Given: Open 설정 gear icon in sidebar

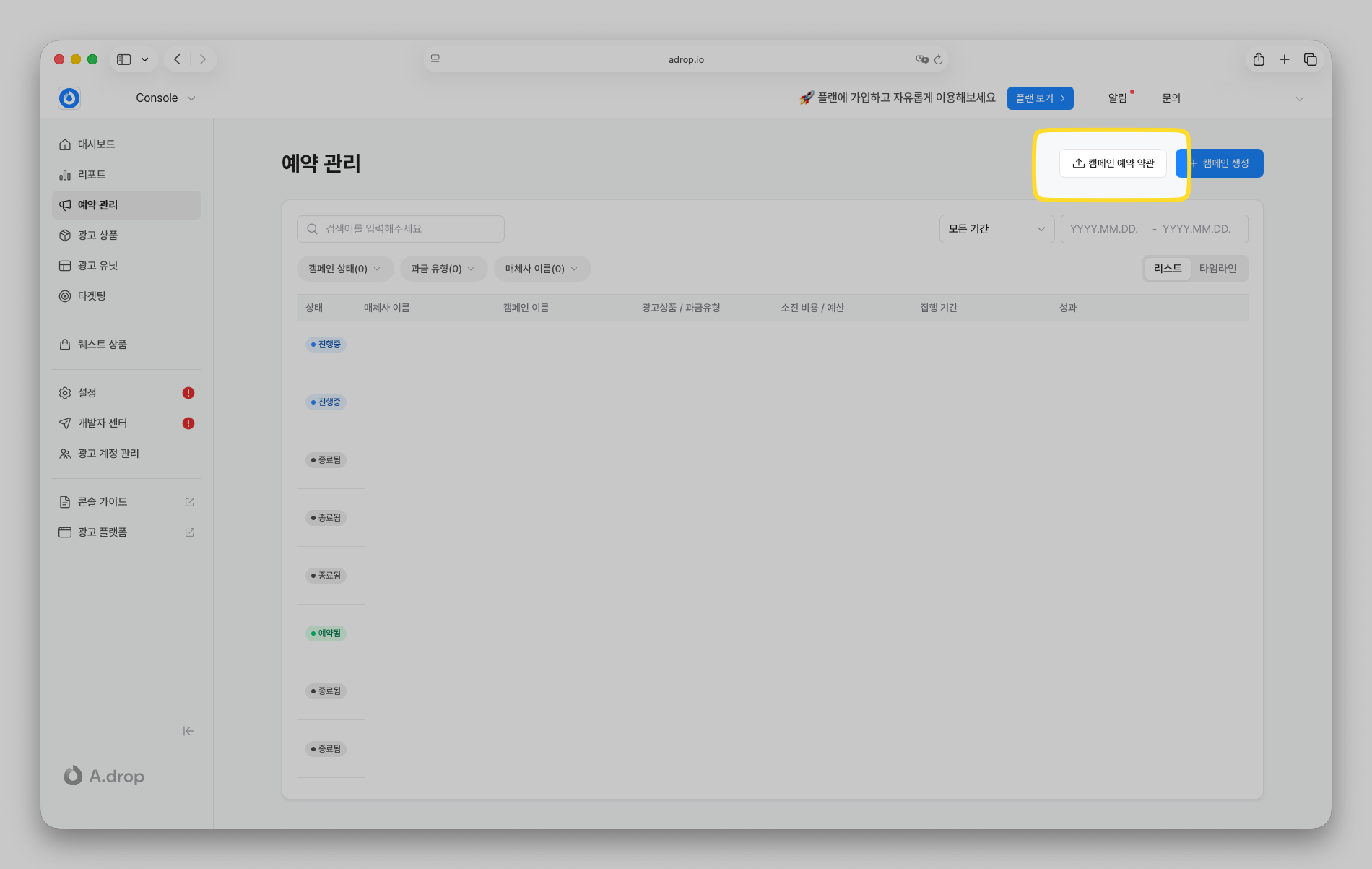Looking at the screenshot, I should pyautogui.click(x=65, y=393).
